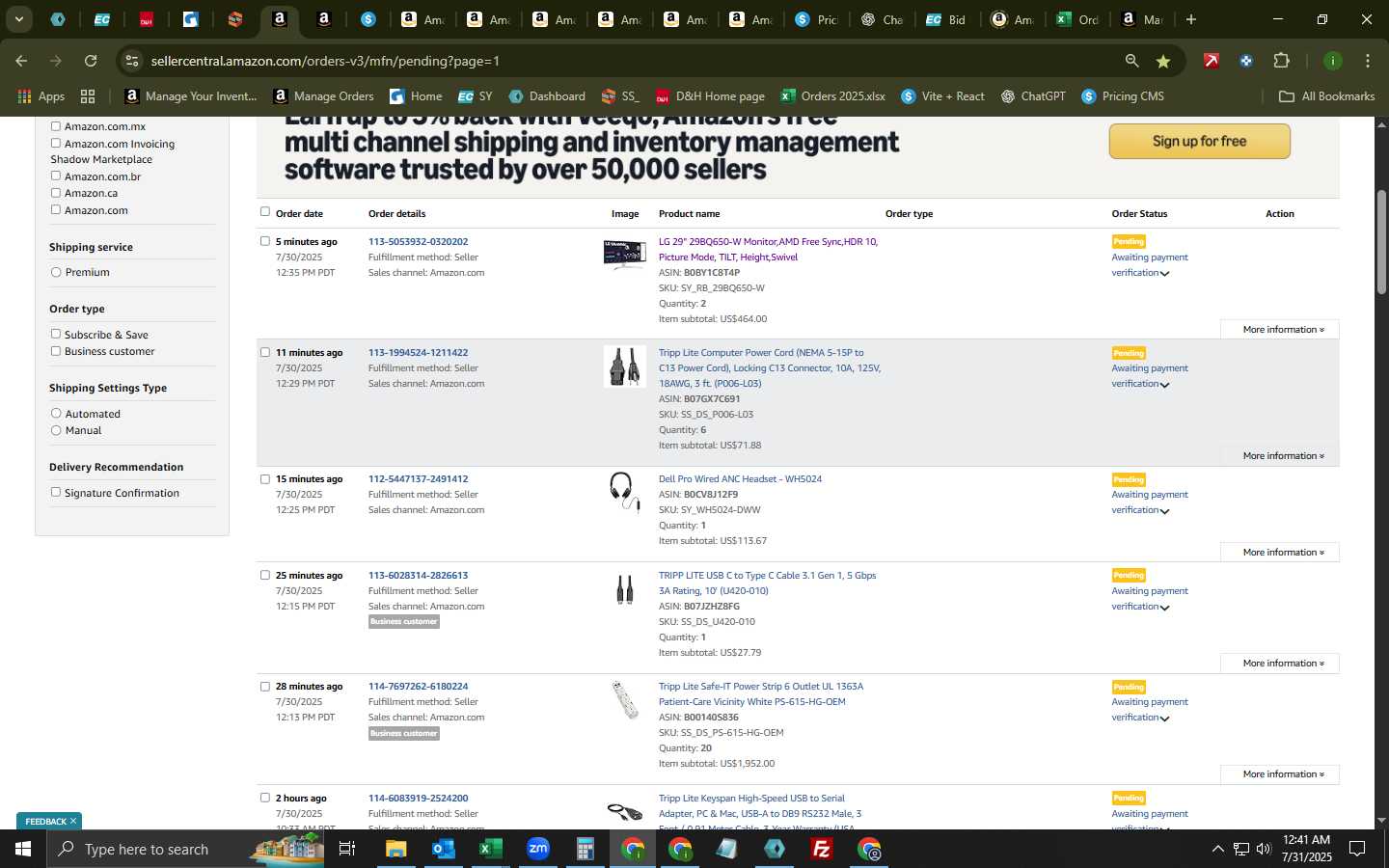Image resolution: width=1389 pixels, height=868 pixels.
Task: Select all orders with the header checkbox
Action: (265, 212)
